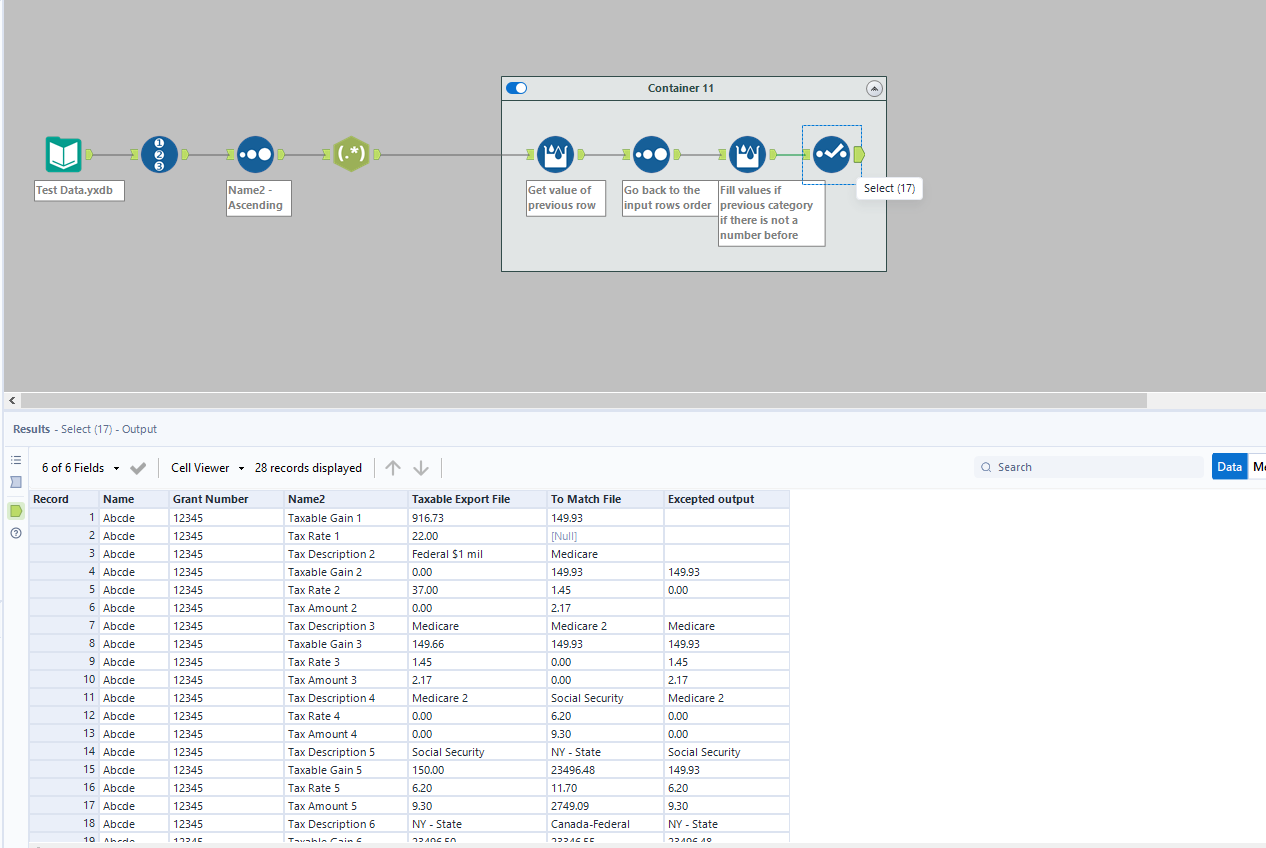Open the RegEx tool configuration
1266x848 pixels.
[352, 153]
